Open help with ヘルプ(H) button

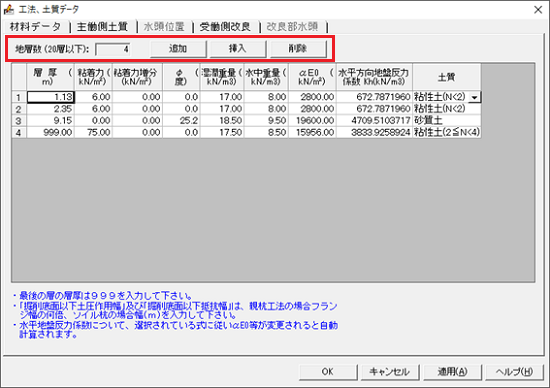point(515,372)
